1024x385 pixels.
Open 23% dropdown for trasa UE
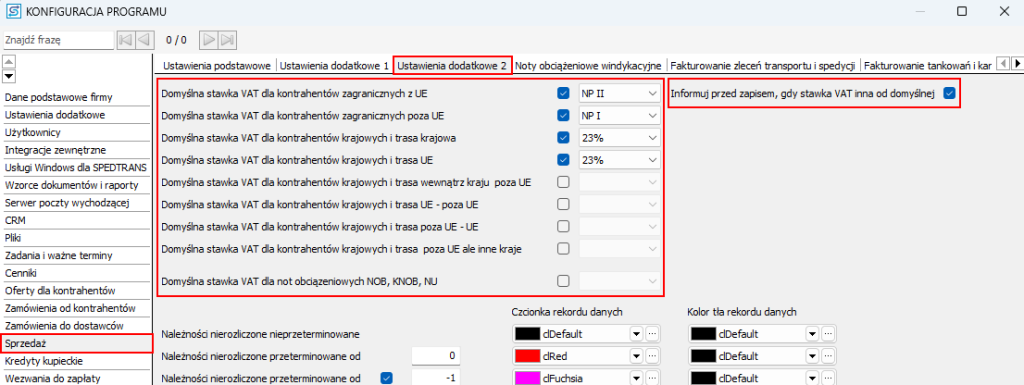click(x=619, y=160)
